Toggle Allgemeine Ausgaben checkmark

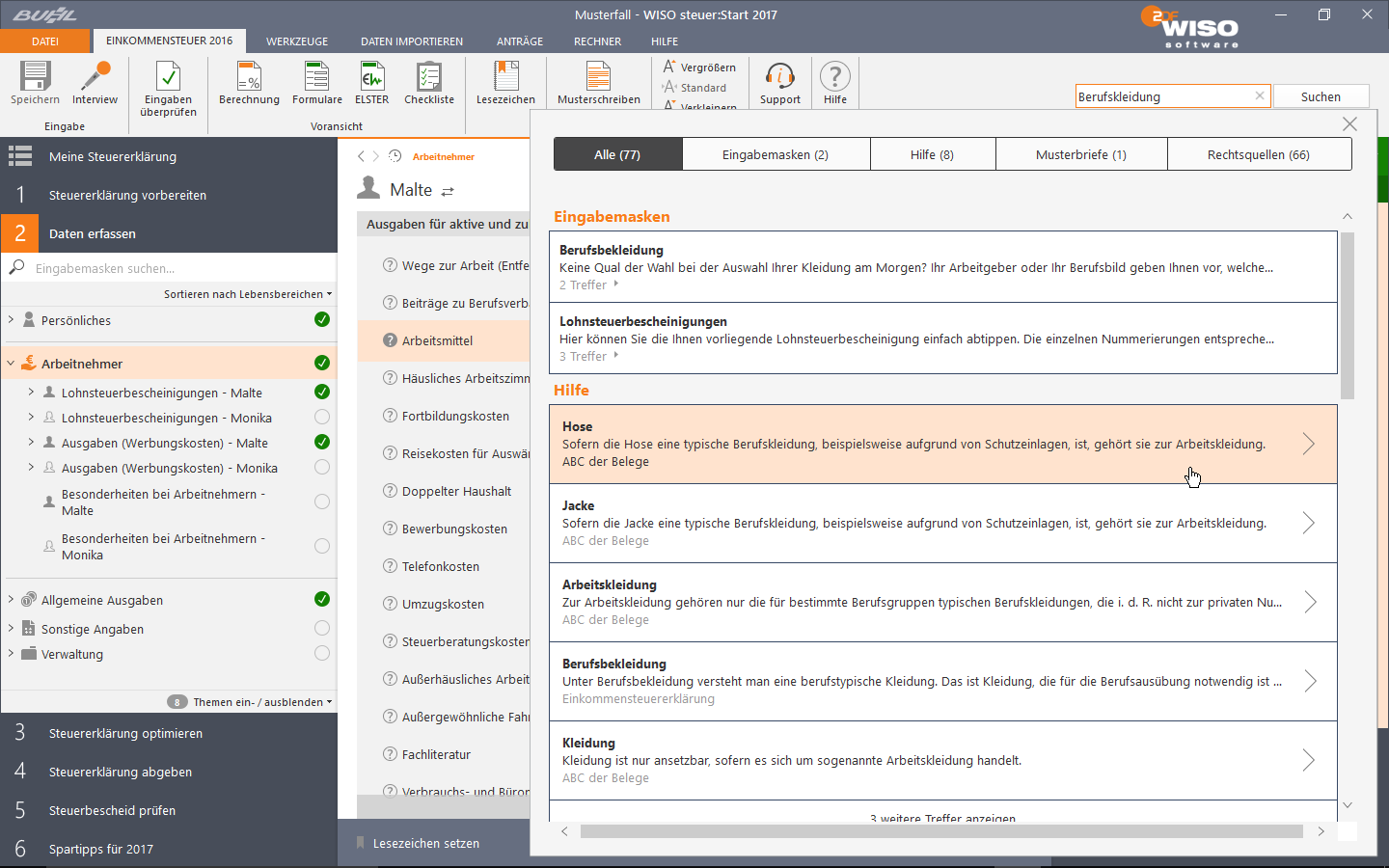pyautogui.click(x=322, y=599)
